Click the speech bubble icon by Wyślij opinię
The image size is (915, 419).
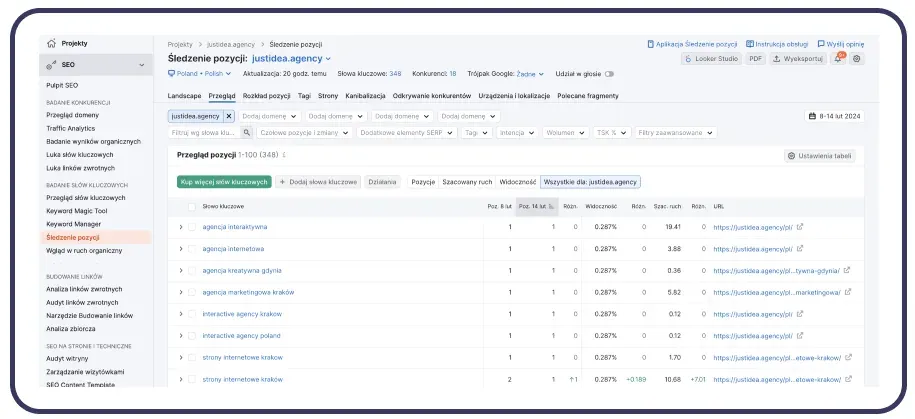pyautogui.click(x=821, y=44)
